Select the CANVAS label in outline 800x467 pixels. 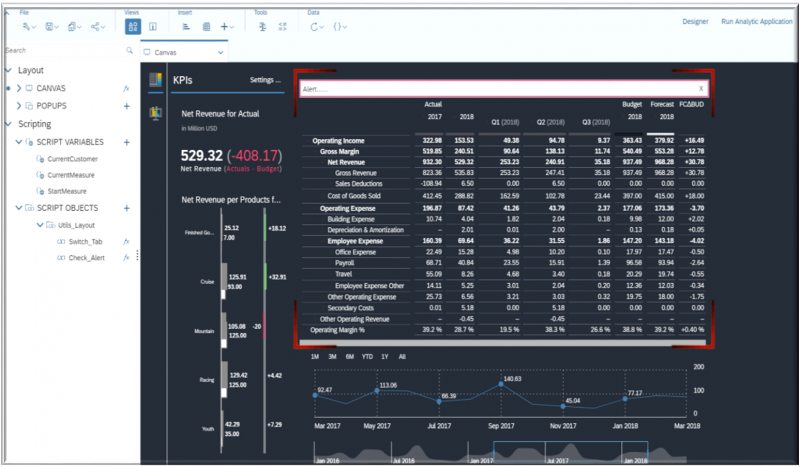click(51, 88)
